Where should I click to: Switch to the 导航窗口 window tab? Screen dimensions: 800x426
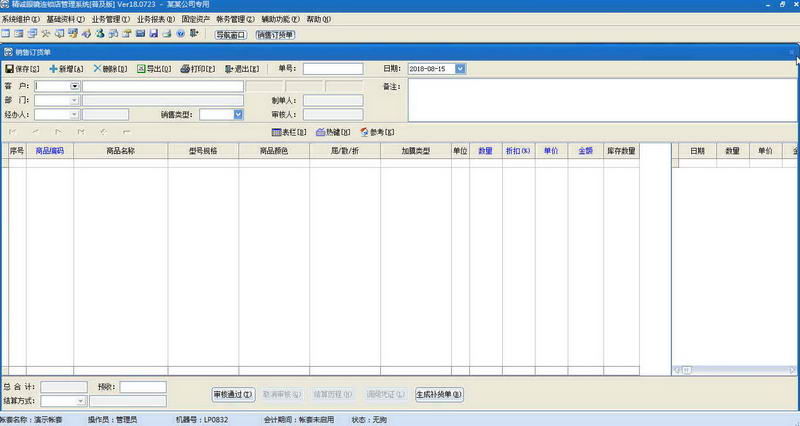pyautogui.click(x=231, y=34)
